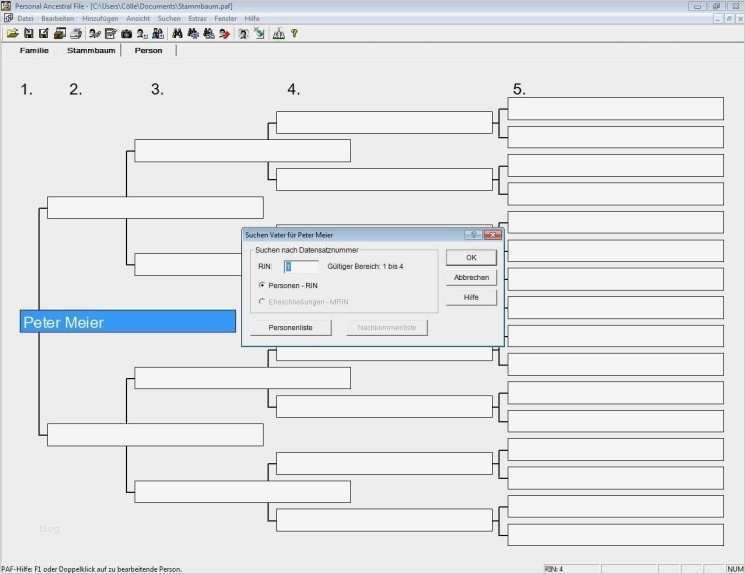Click the 'PAF-Hilfe: F1 oder Doppelklick' status text
Image resolution: width=745 pixels, height=574 pixels.
pyautogui.click(x=92, y=569)
